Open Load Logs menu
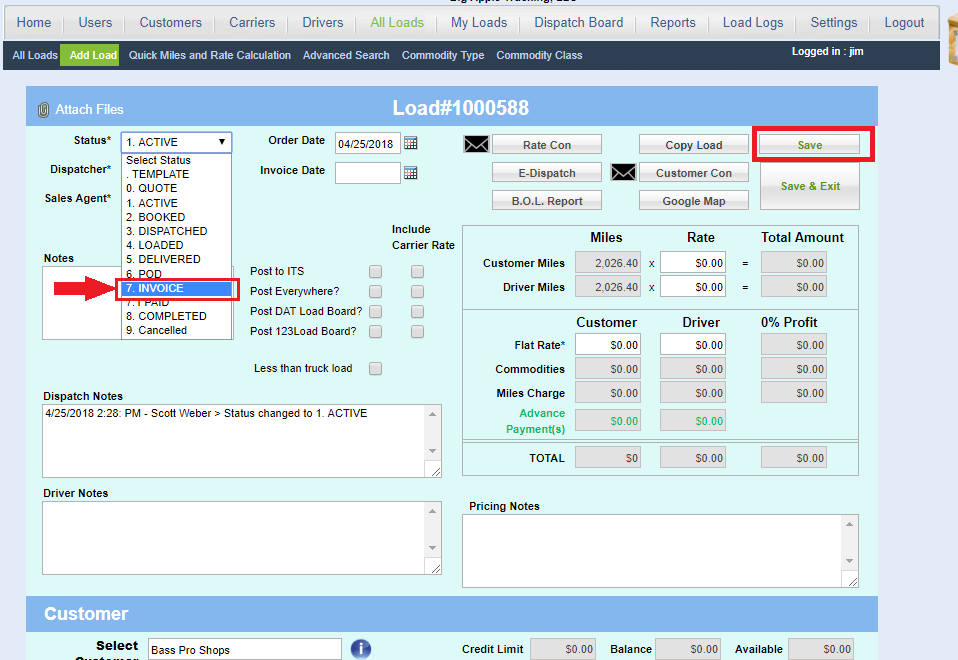This screenshot has width=958, height=660. pyautogui.click(x=753, y=23)
